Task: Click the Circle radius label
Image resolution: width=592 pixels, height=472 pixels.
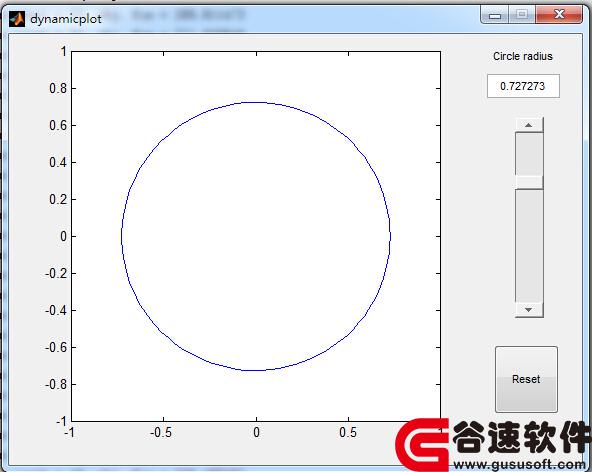Action: 523,56
